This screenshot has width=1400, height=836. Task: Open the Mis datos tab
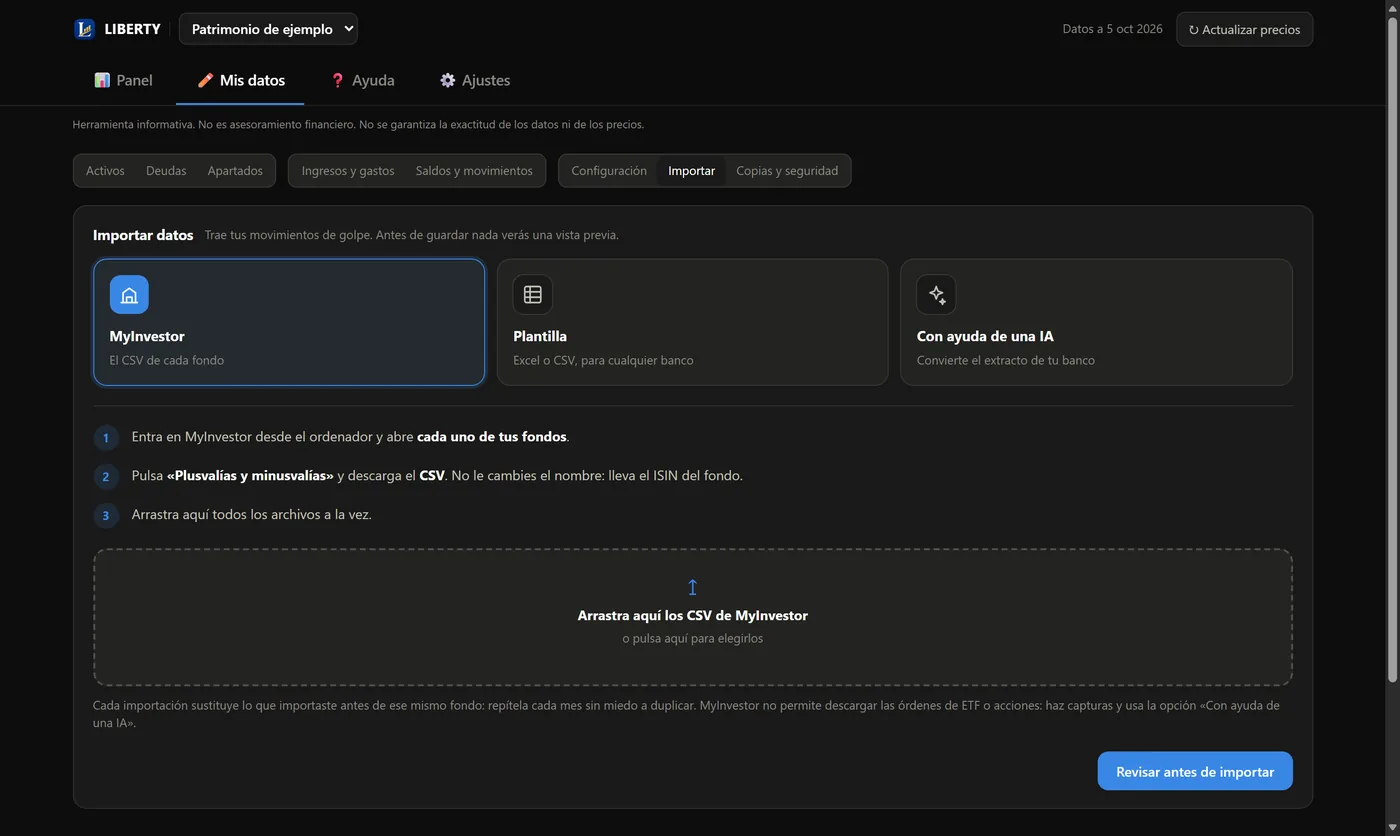point(240,80)
